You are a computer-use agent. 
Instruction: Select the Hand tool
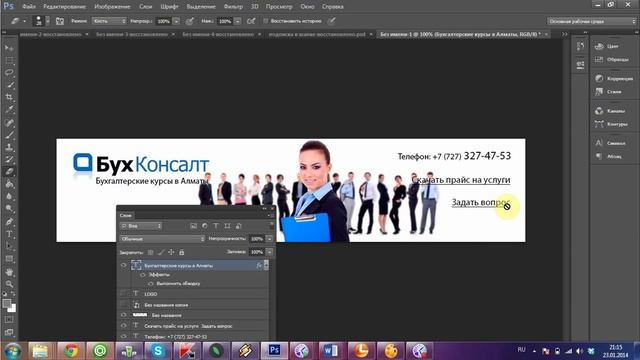(9, 272)
